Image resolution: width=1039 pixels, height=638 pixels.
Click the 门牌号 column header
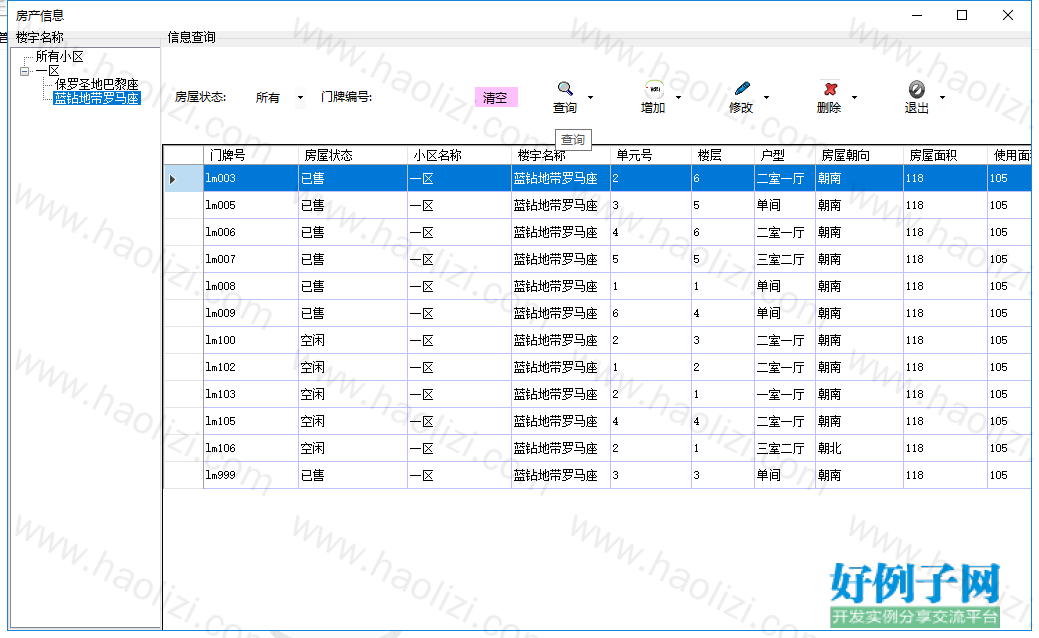pos(250,155)
